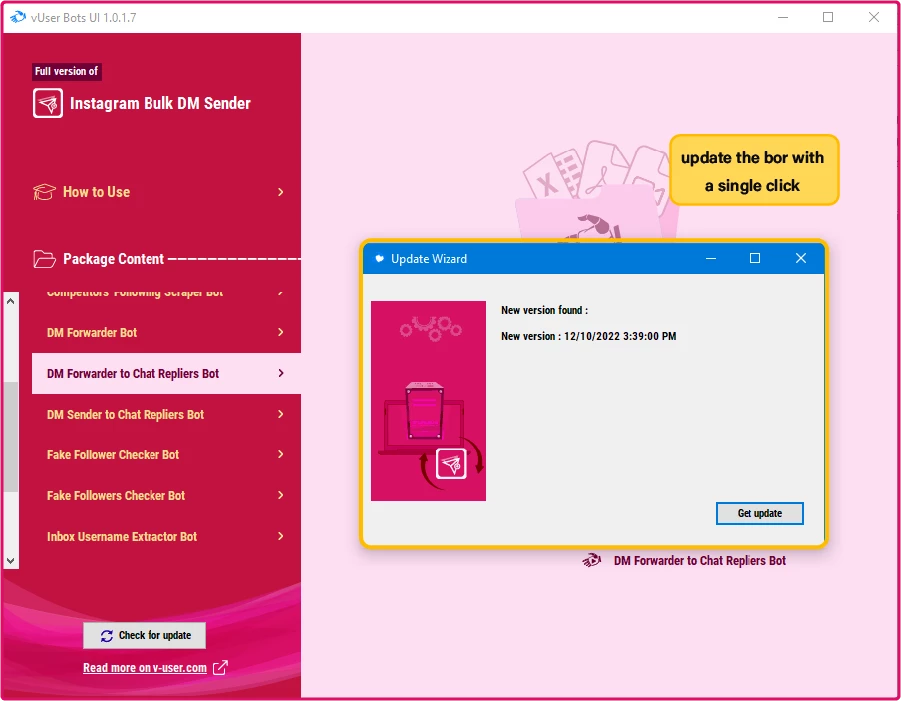Open the How to Use section
Image resolution: width=901 pixels, height=701 pixels.
tap(159, 192)
